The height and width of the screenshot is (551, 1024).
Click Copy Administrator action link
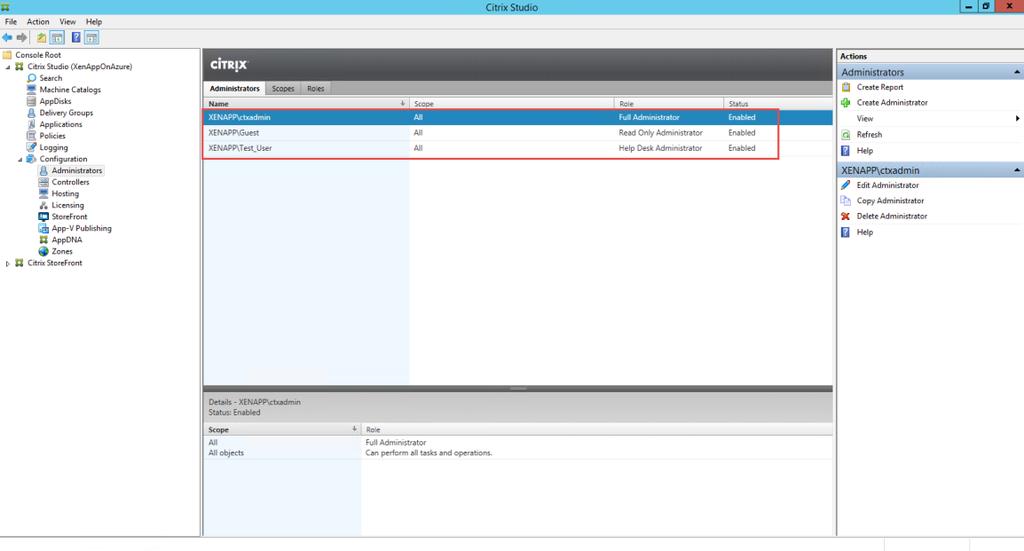coord(890,200)
